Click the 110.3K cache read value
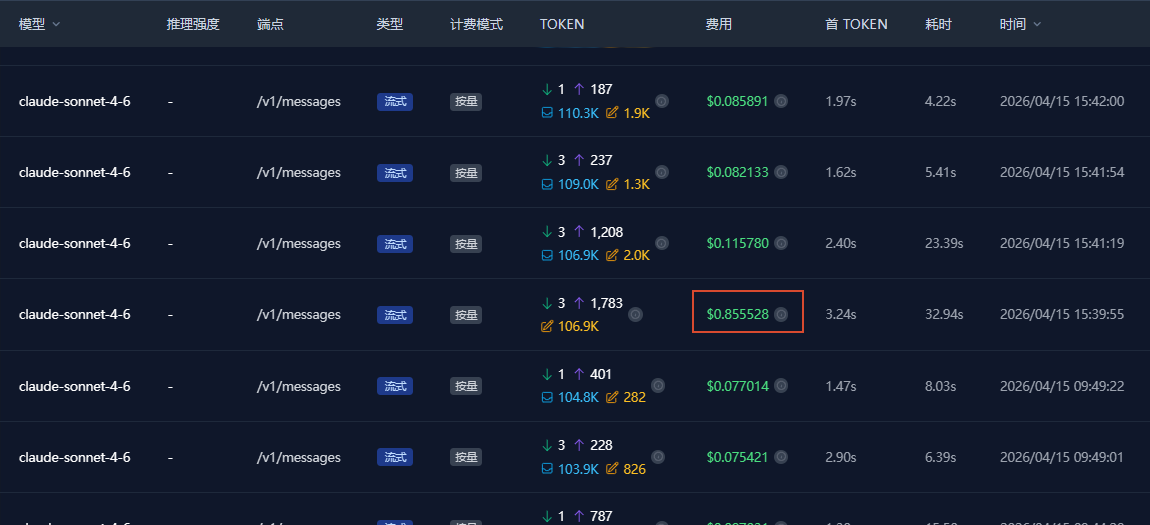The height and width of the screenshot is (525, 1150). point(577,114)
